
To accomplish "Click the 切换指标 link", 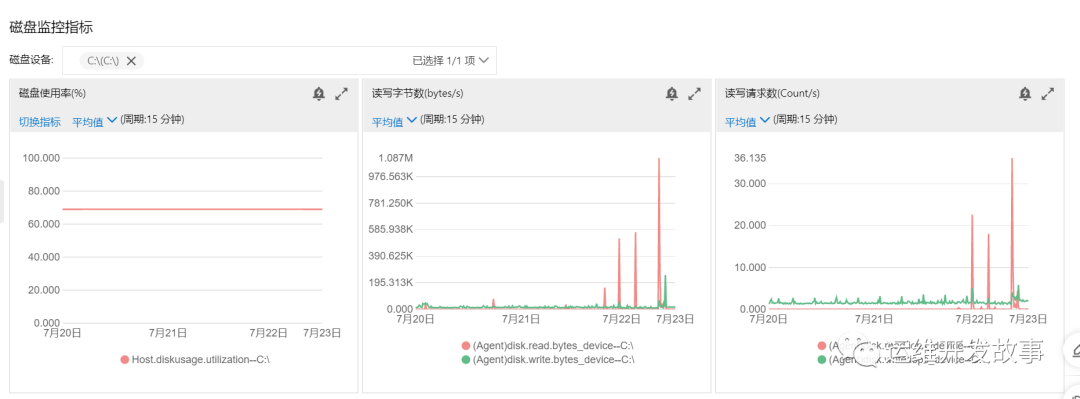I will point(39,121).
